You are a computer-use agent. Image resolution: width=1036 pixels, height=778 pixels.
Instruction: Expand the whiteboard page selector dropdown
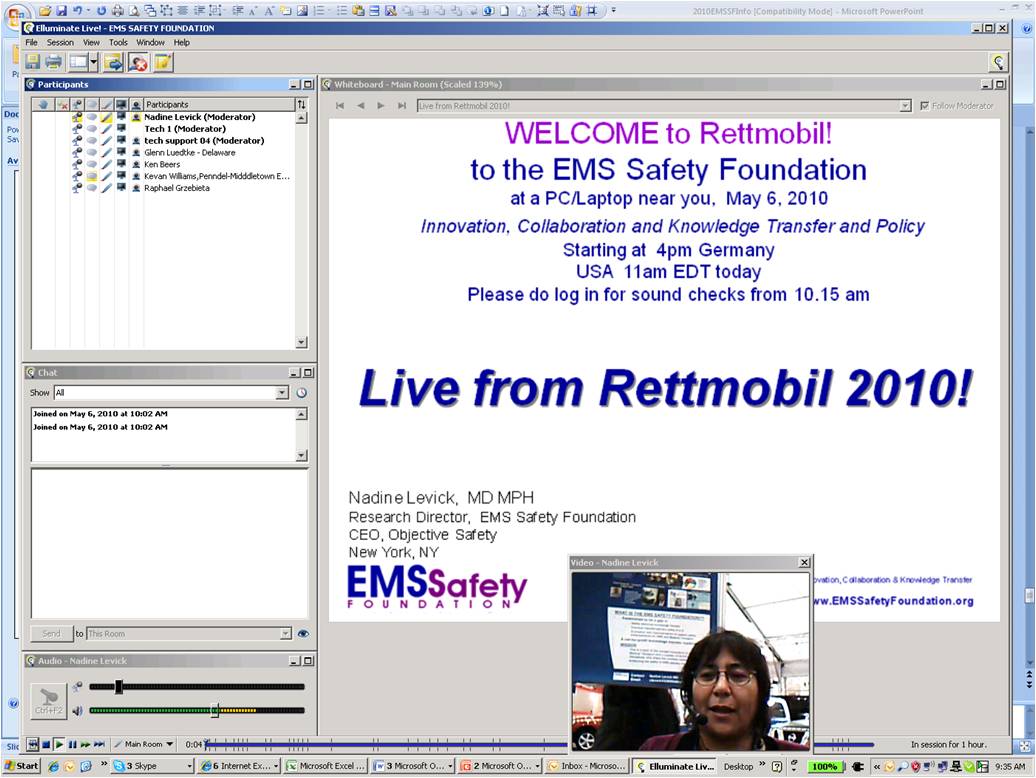point(905,105)
